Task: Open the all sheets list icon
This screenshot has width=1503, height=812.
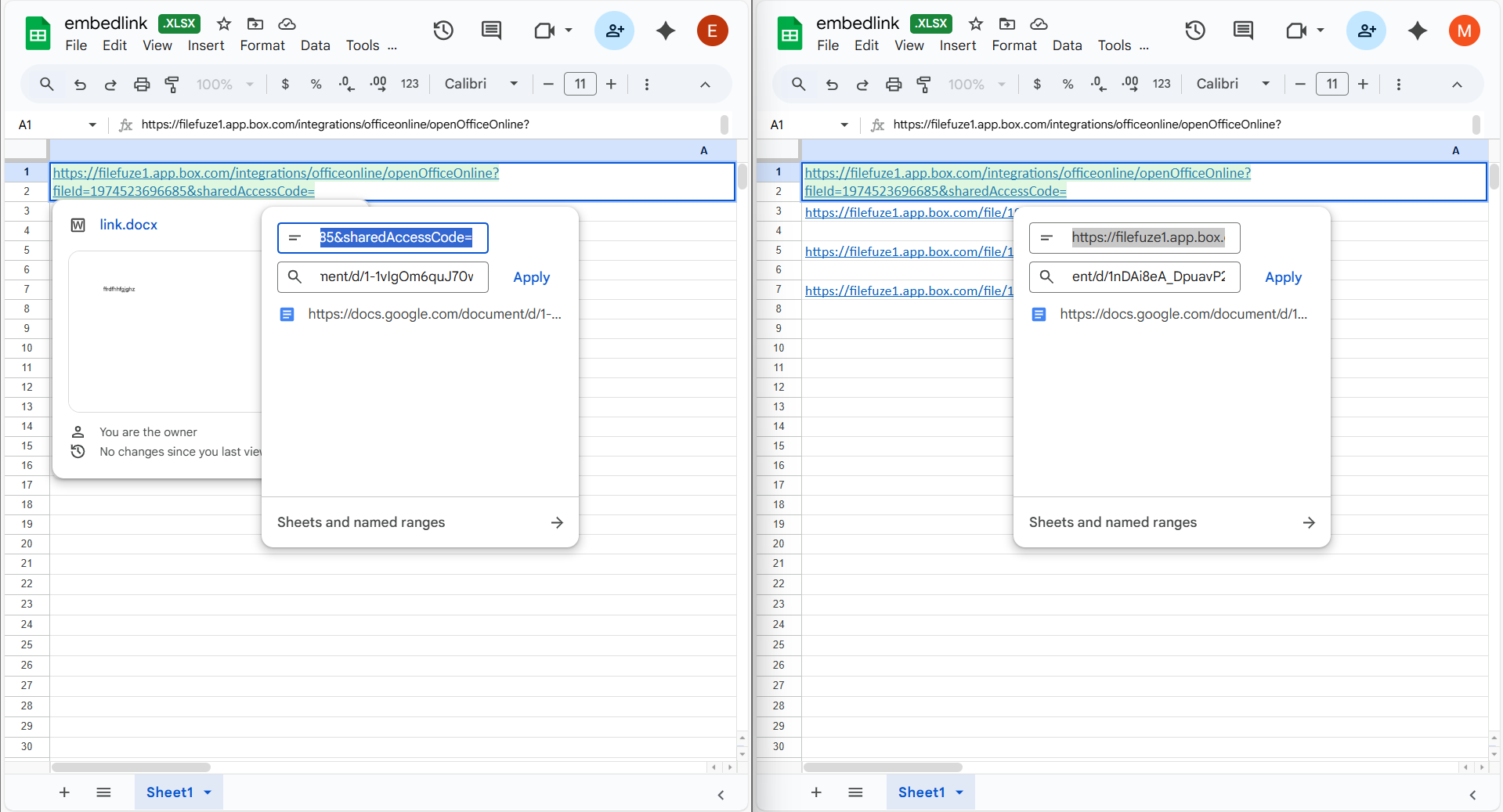Action: [103, 792]
